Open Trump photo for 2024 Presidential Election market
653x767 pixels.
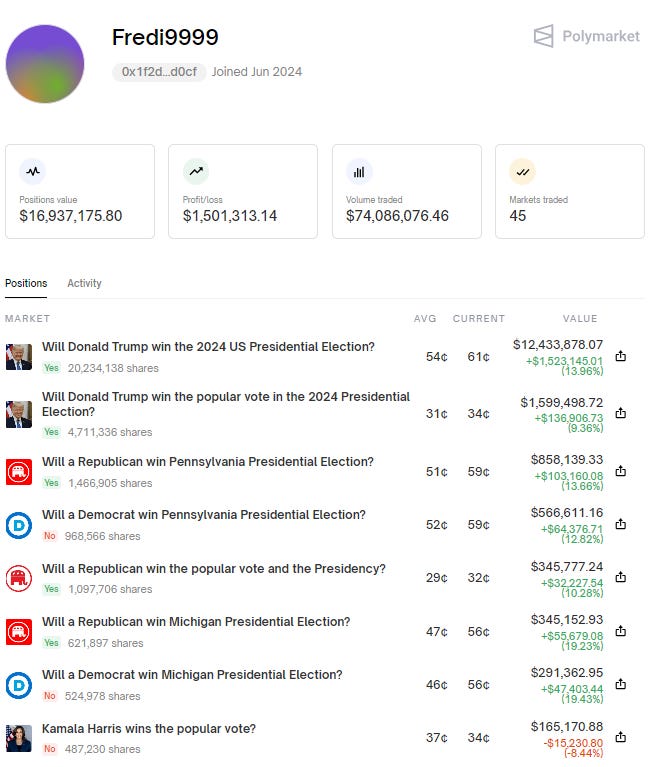click(19, 357)
